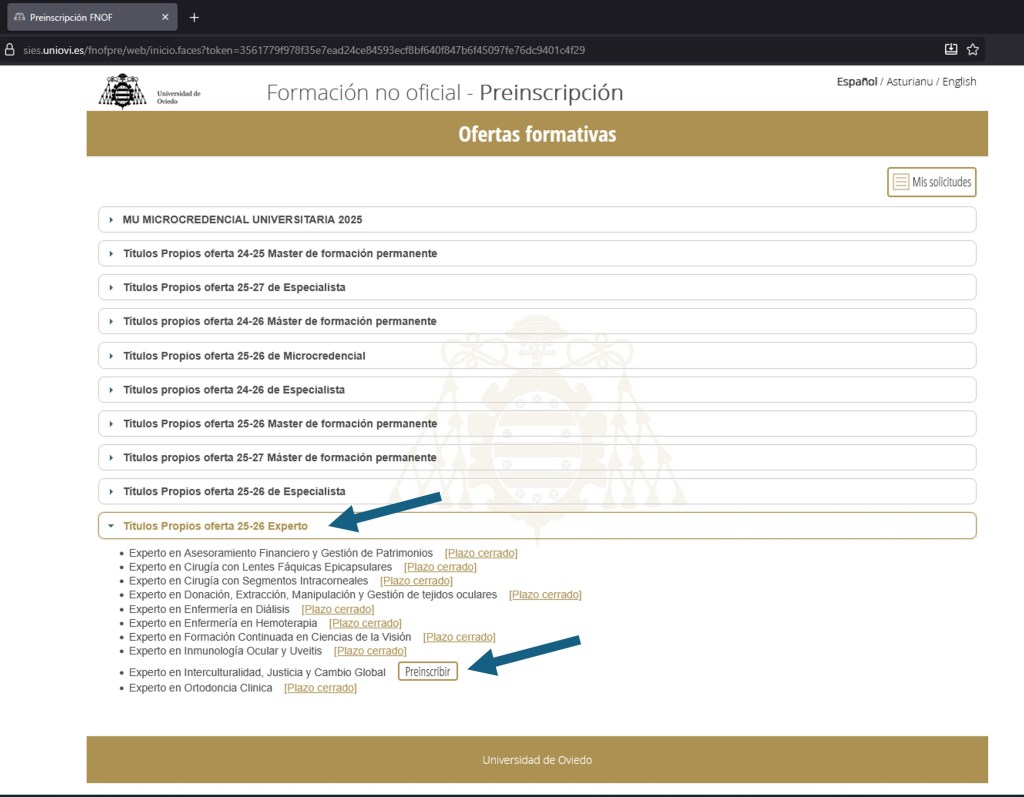
Task: Click Plazo cerrado link for Enfermería en Diálisis
Action: click(337, 609)
